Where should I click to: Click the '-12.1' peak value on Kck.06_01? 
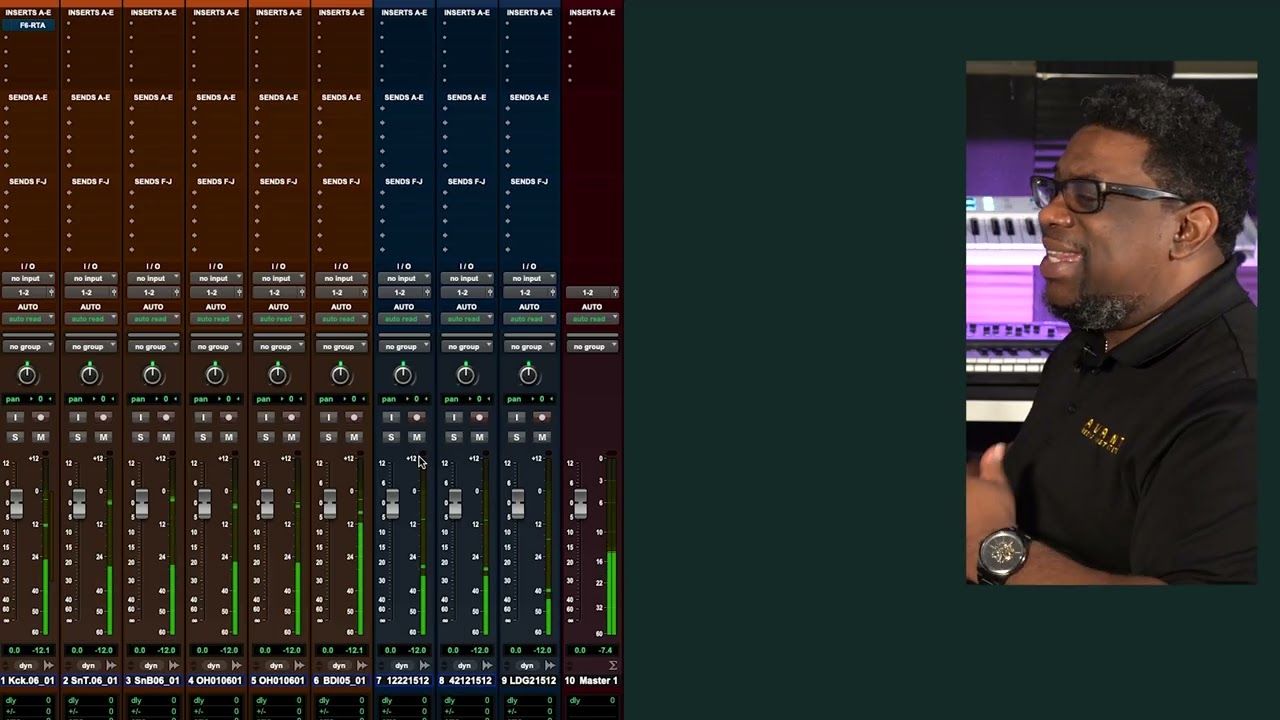coord(42,650)
